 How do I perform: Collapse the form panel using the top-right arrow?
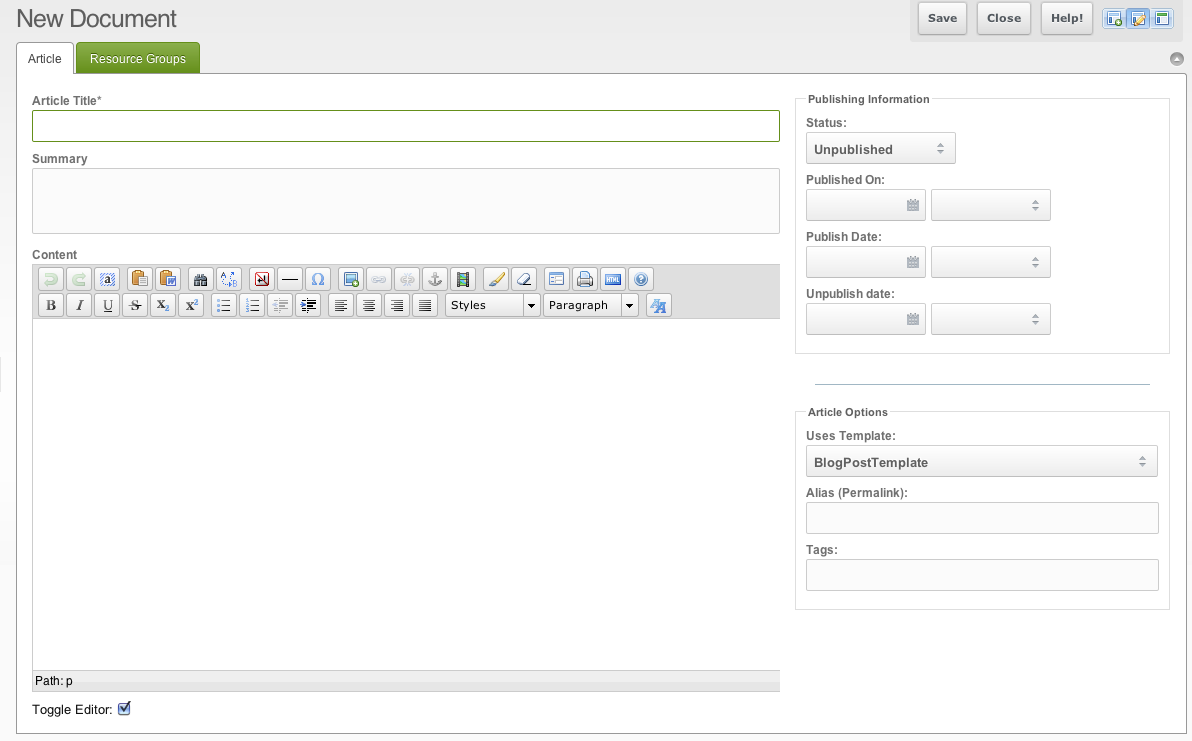tap(1177, 58)
